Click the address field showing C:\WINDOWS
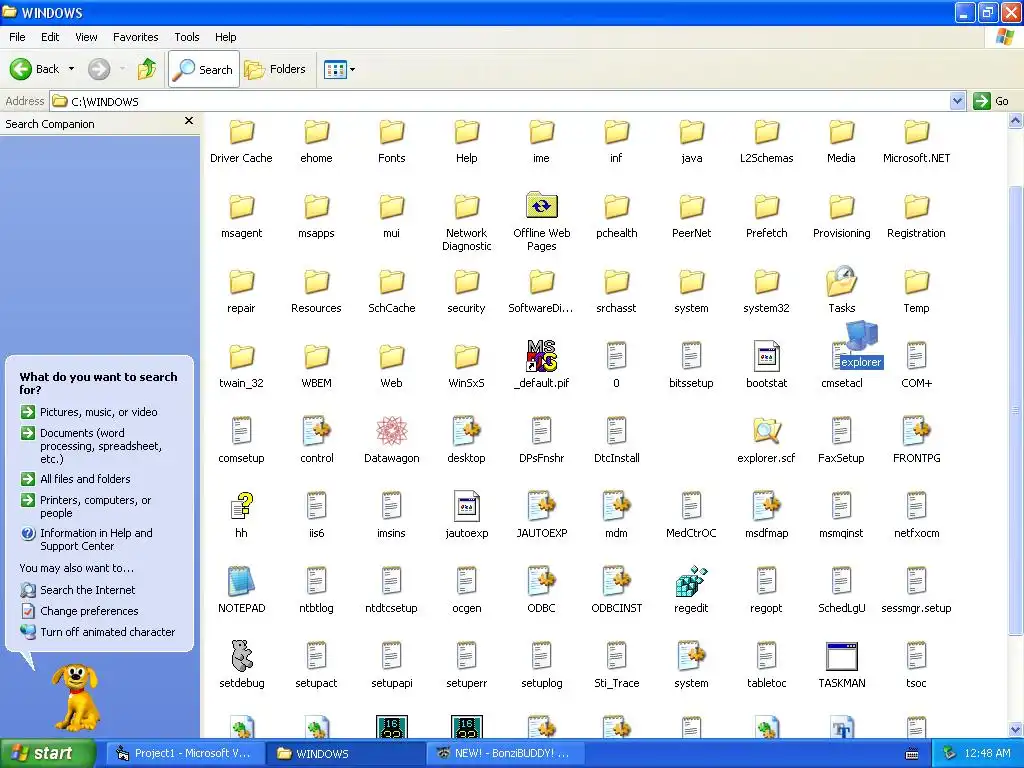 pyautogui.click(x=500, y=101)
